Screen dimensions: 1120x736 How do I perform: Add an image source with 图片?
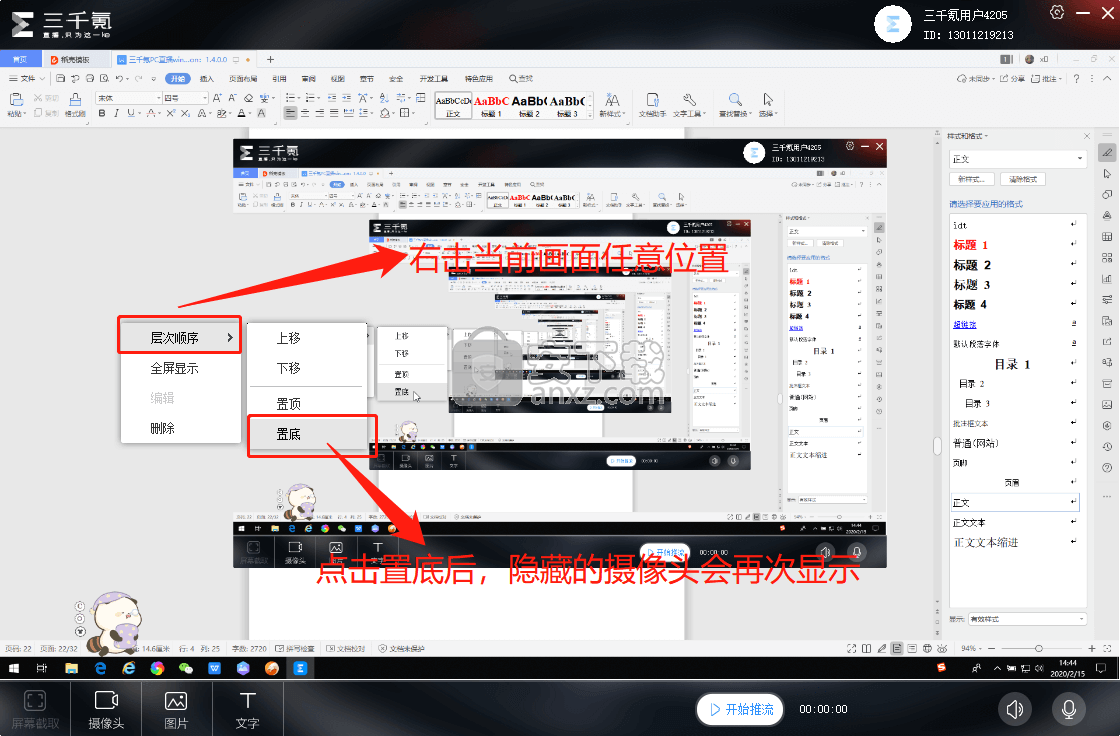[x=176, y=709]
